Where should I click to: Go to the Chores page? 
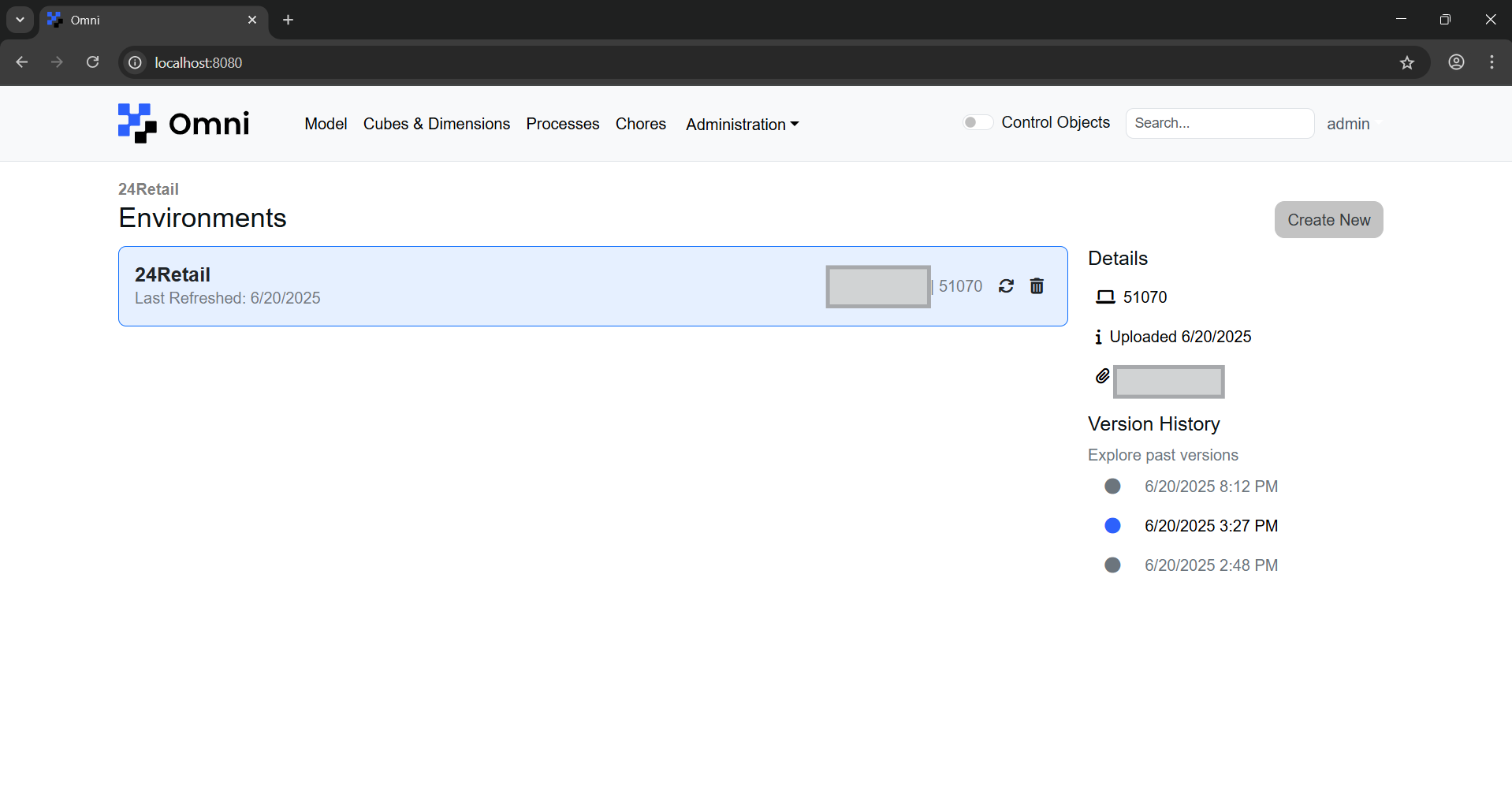coord(641,124)
